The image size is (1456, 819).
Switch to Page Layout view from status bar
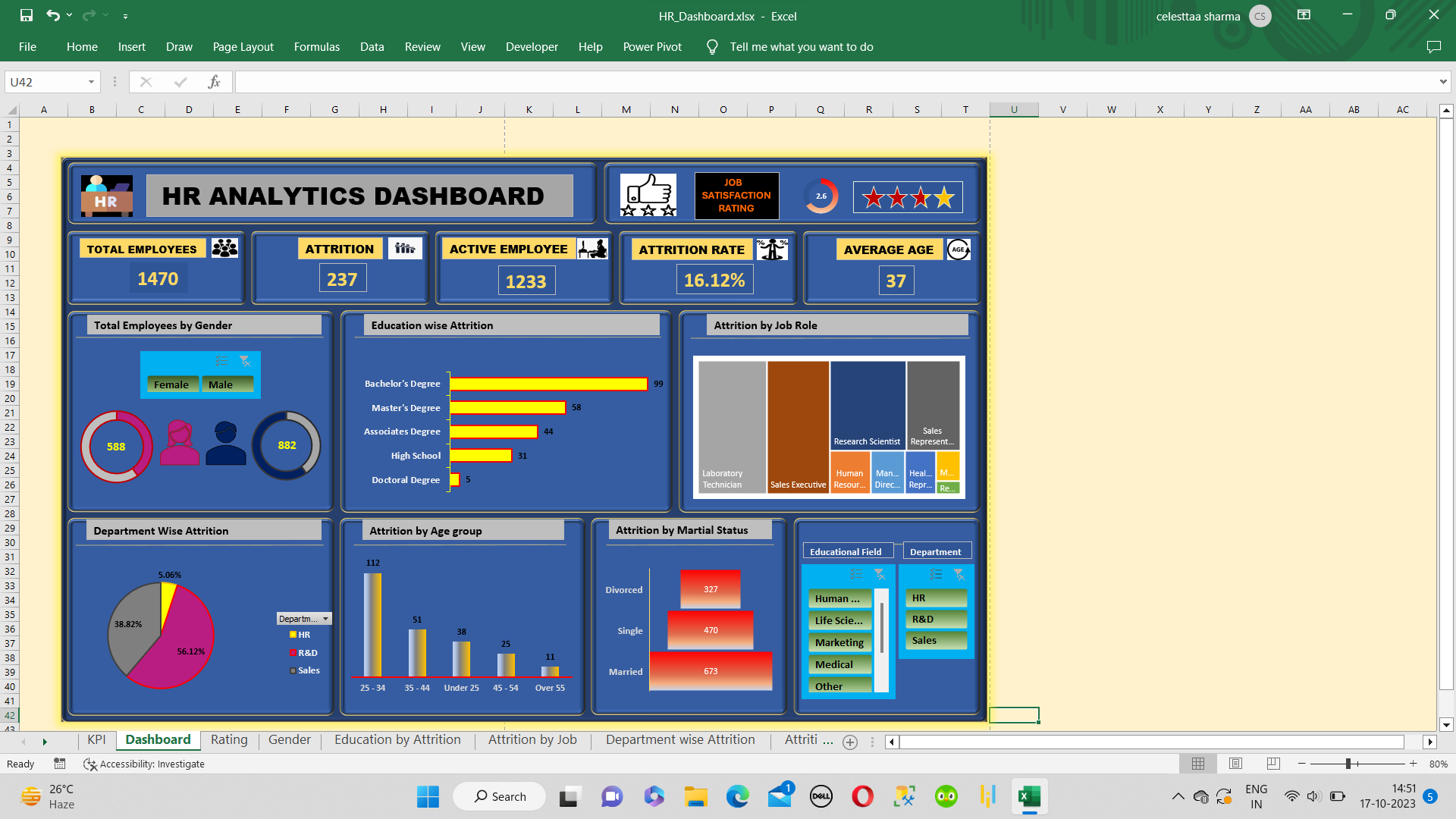pos(1235,764)
